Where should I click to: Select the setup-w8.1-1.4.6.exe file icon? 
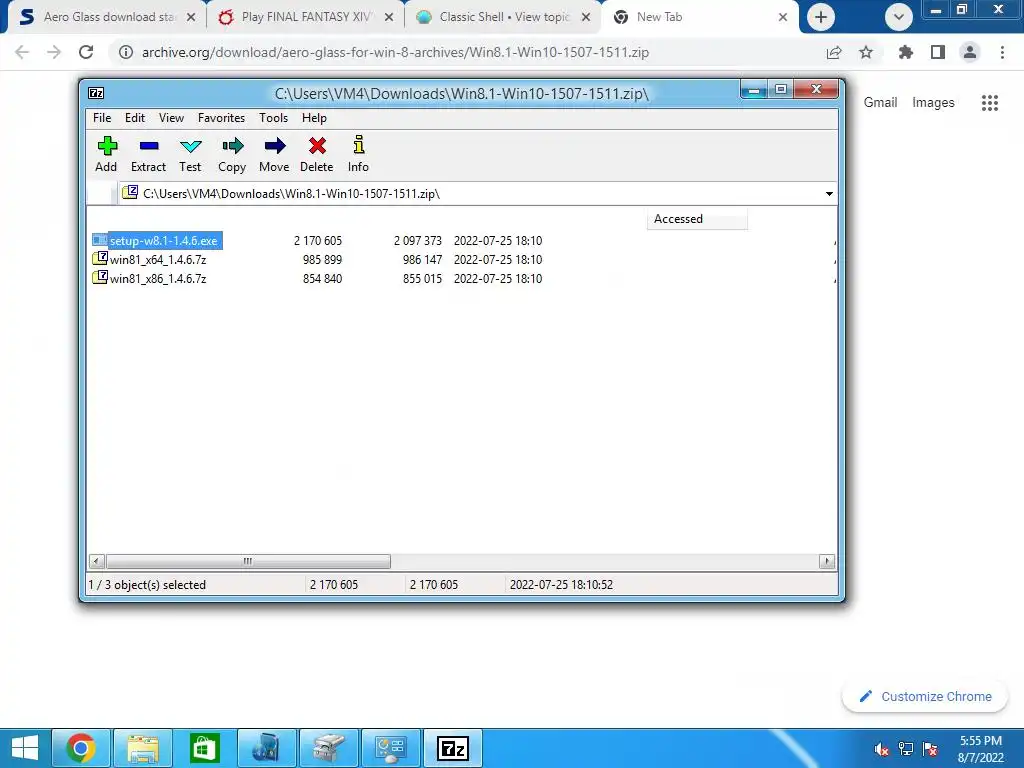pos(99,240)
